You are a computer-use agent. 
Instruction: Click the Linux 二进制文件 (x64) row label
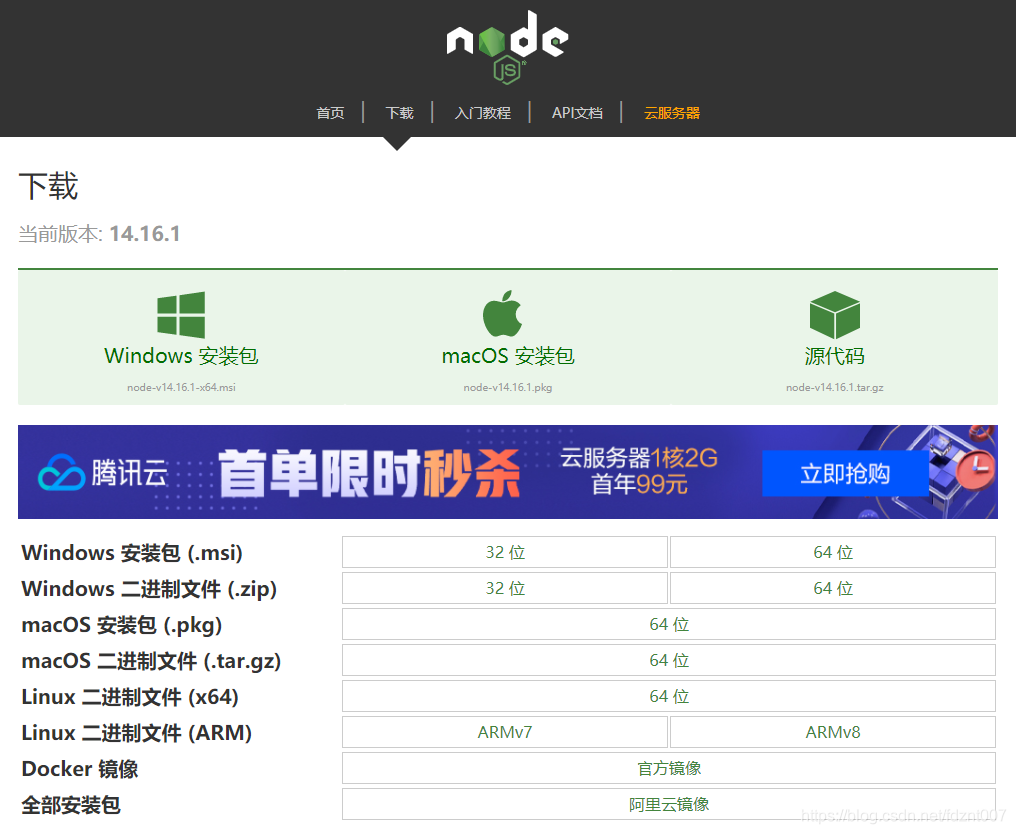tap(130, 697)
